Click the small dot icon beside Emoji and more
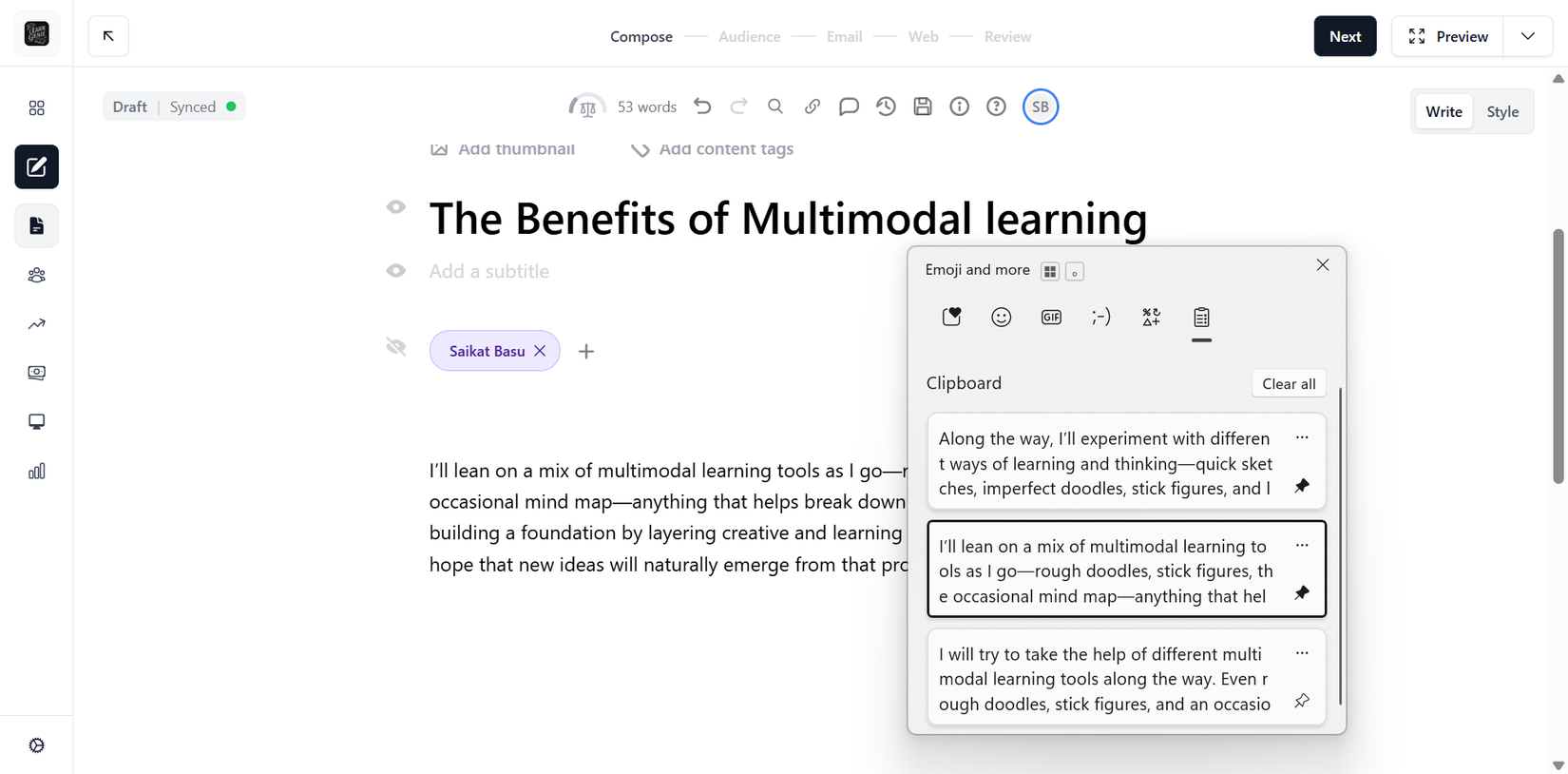This screenshot has width=1568, height=774. pos(1075,272)
